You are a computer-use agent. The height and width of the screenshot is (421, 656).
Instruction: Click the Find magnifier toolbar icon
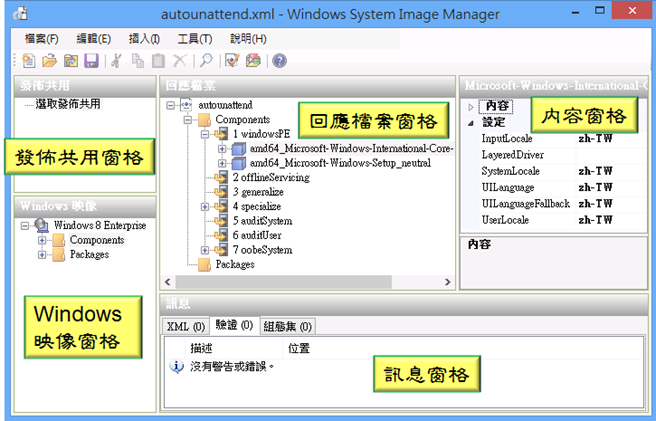(206, 61)
